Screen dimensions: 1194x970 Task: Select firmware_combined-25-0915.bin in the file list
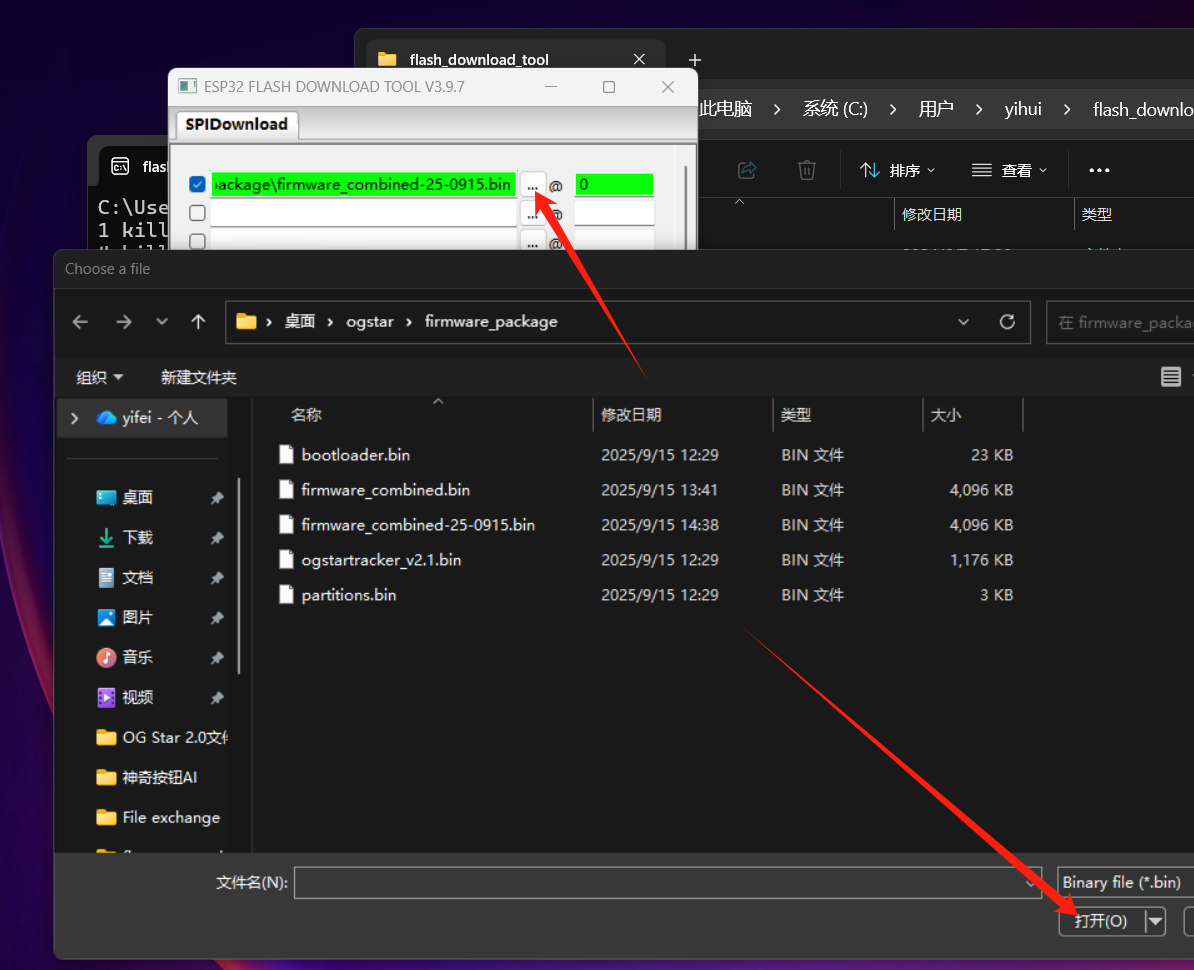(418, 525)
